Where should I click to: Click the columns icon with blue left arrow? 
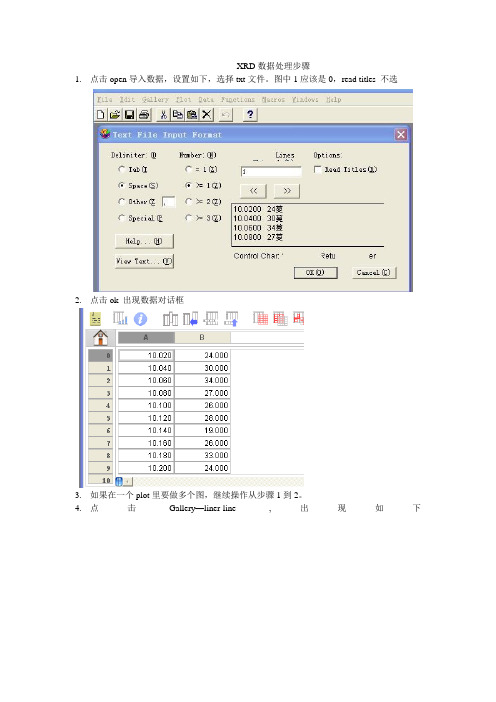(x=190, y=319)
